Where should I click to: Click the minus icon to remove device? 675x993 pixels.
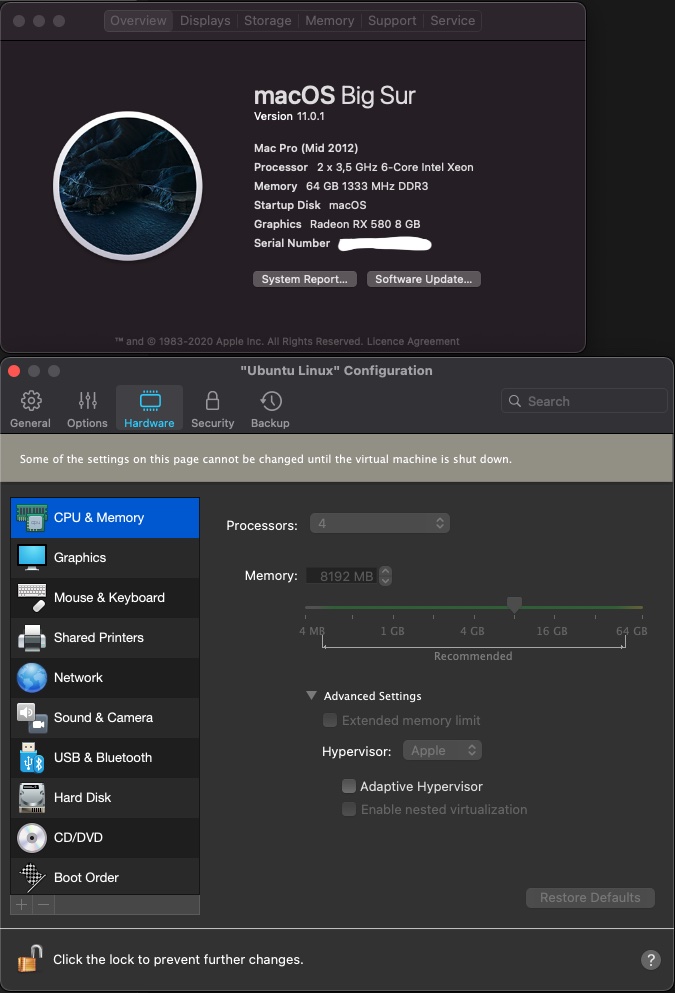pos(43,904)
